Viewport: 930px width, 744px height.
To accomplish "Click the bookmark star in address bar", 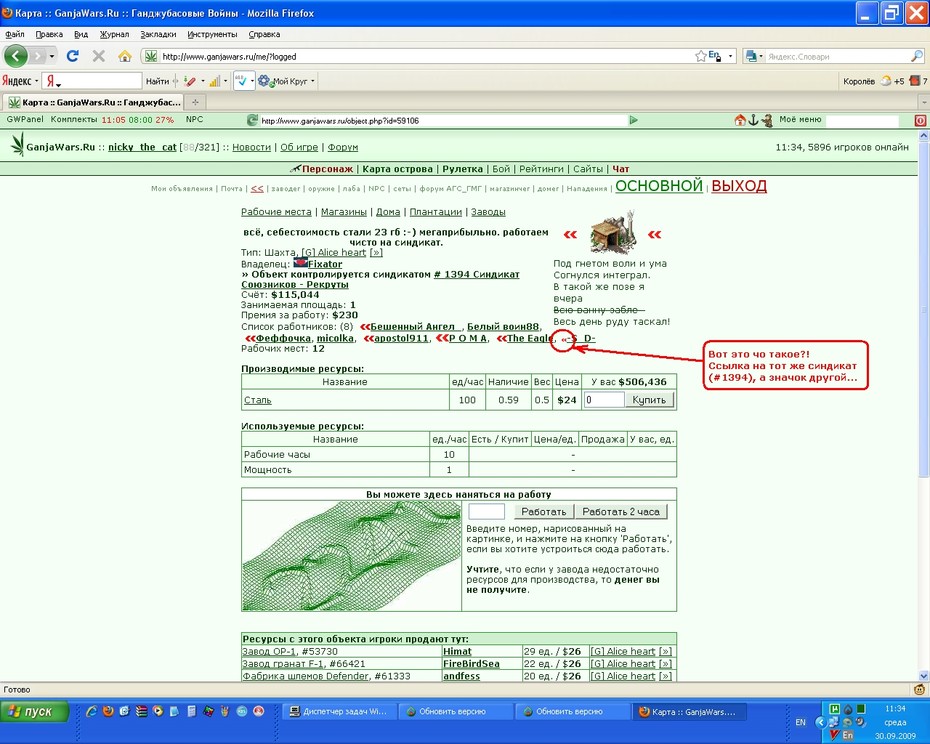I will click(700, 56).
